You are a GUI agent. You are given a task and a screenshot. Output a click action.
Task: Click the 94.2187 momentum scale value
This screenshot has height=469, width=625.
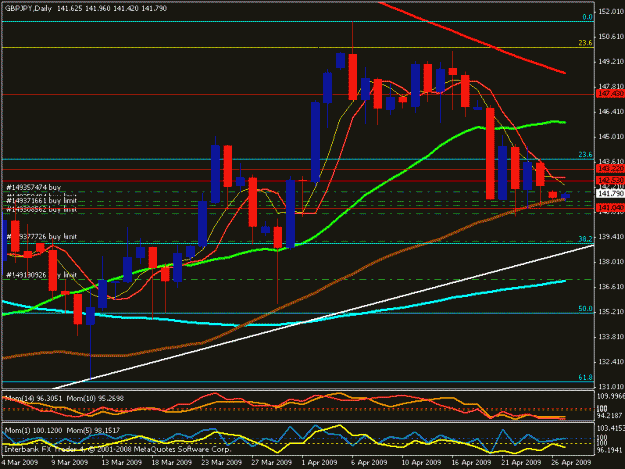pyautogui.click(x=610, y=416)
